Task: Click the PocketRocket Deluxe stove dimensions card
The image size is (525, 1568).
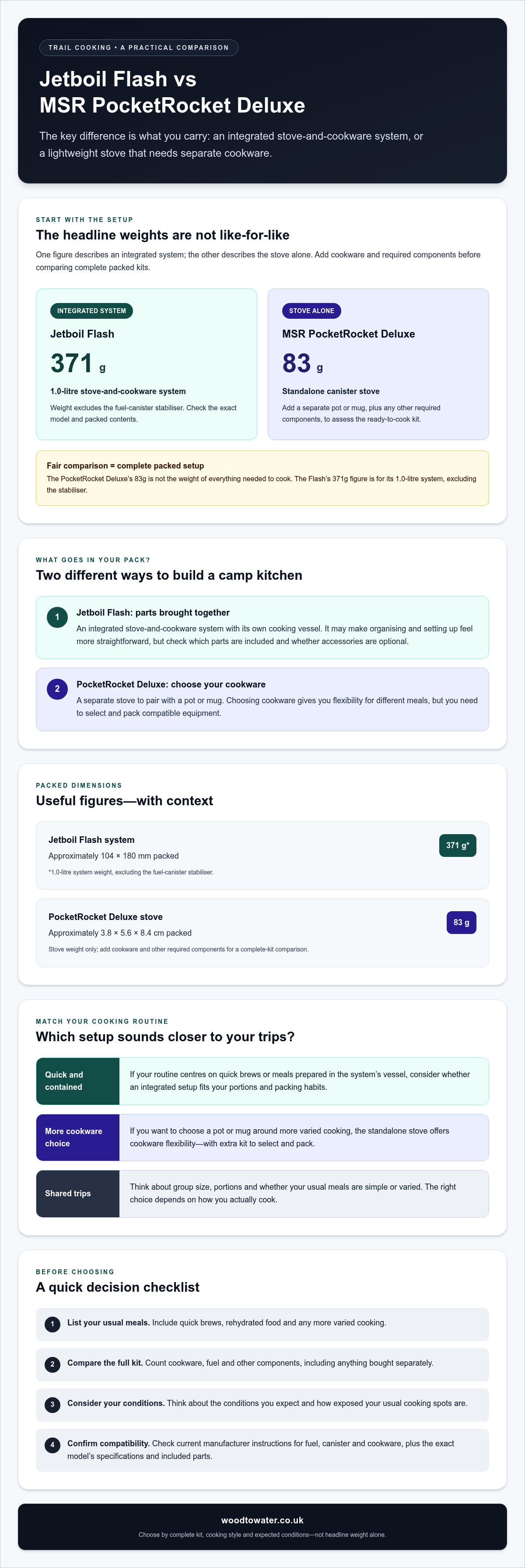Action: point(262,933)
